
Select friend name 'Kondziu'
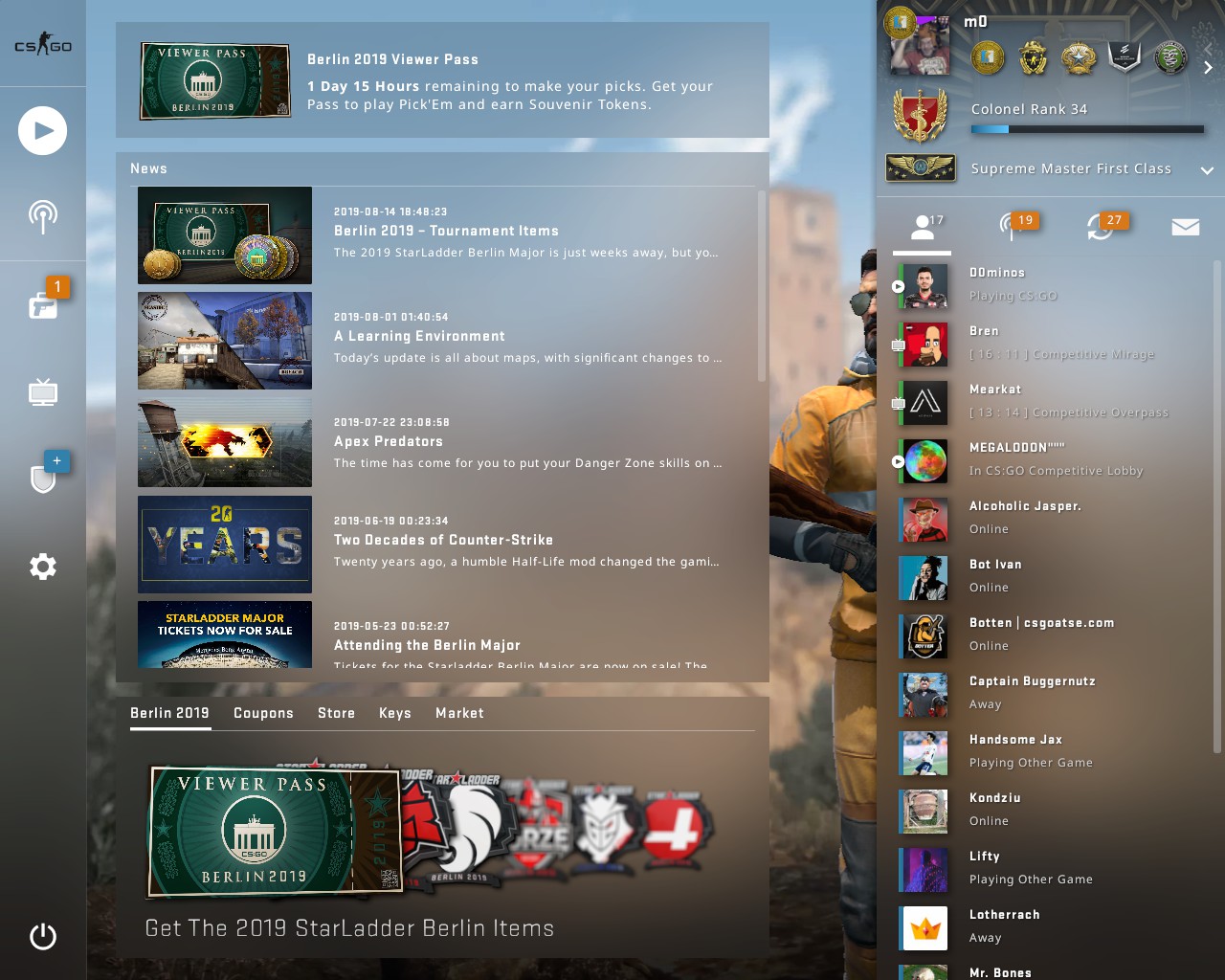tap(995, 798)
